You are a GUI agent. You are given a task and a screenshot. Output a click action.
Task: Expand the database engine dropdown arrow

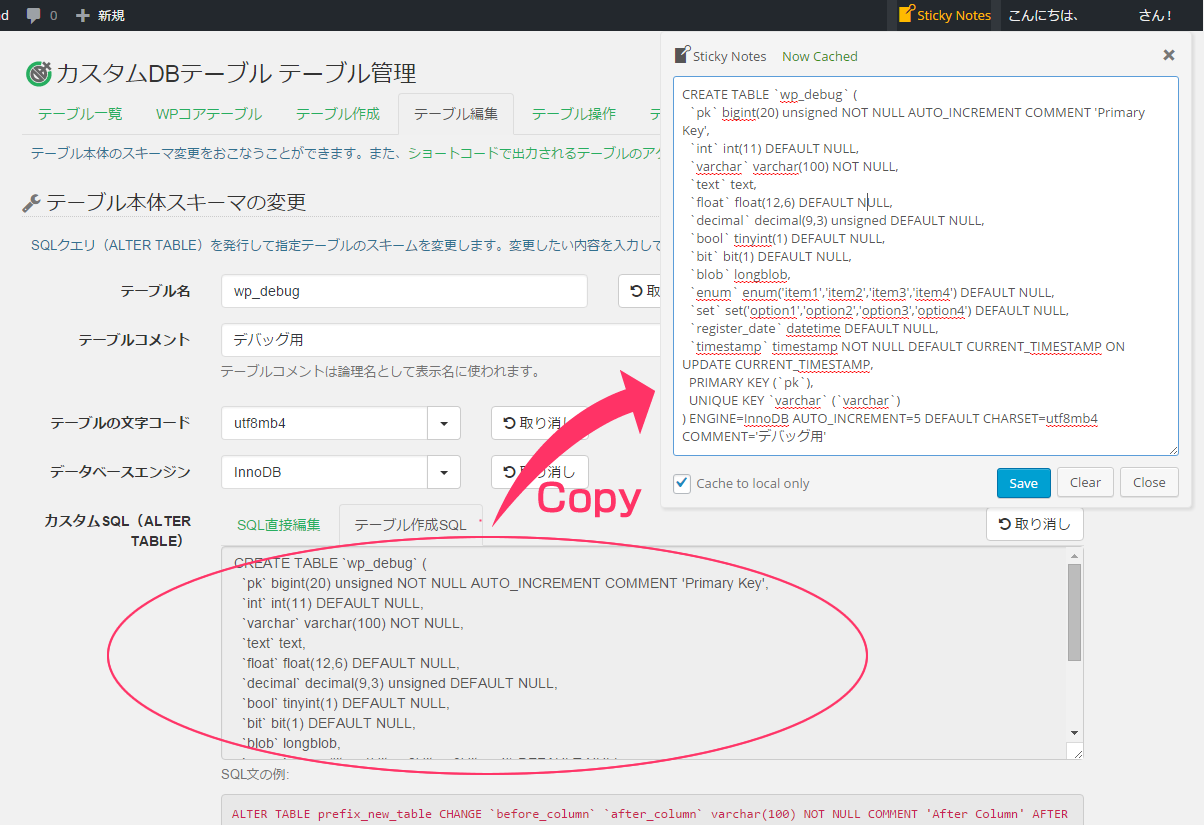tap(443, 472)
